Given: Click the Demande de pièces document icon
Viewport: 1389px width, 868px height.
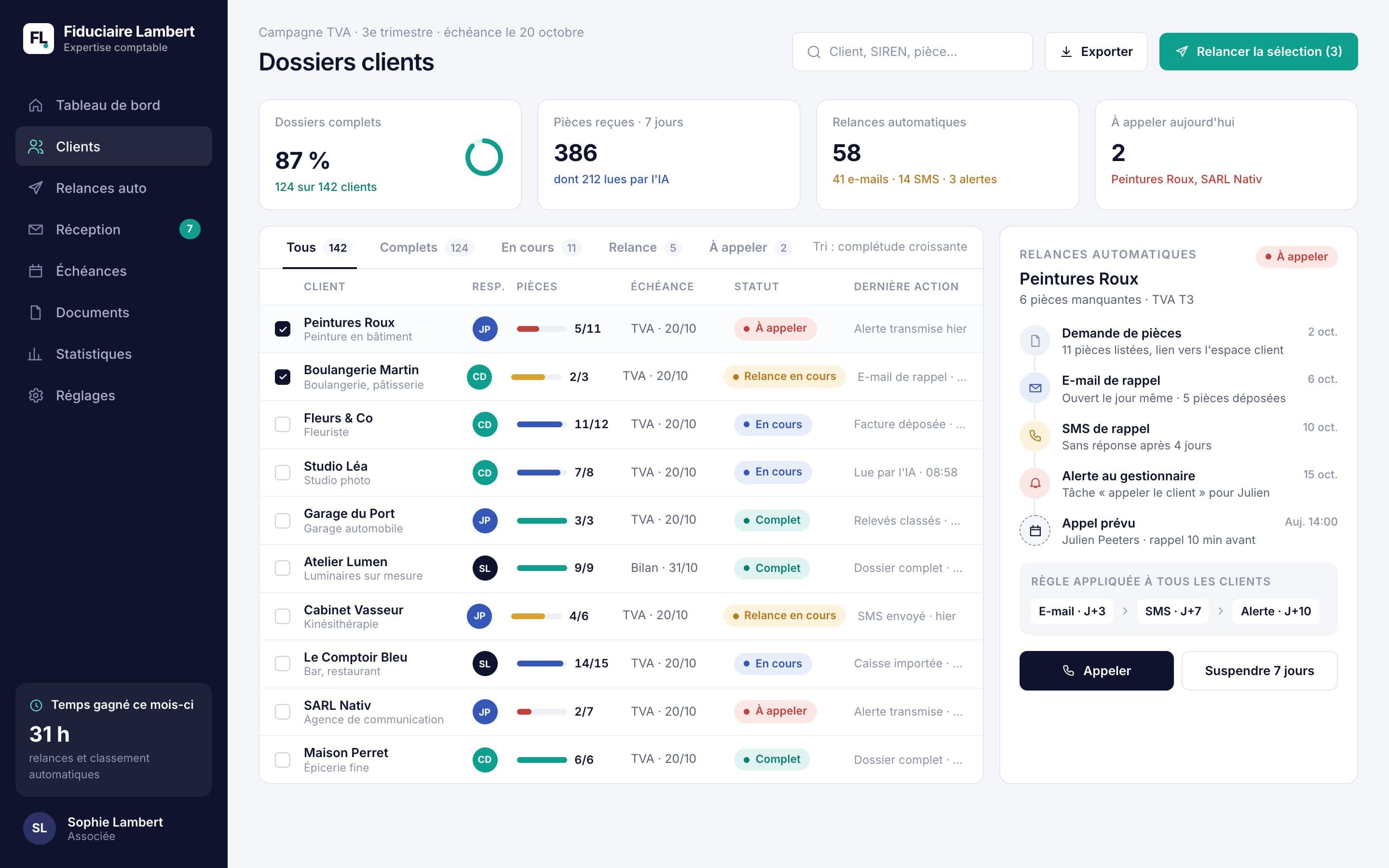Looking at the screenshot, I should [x=1035, y=341].
